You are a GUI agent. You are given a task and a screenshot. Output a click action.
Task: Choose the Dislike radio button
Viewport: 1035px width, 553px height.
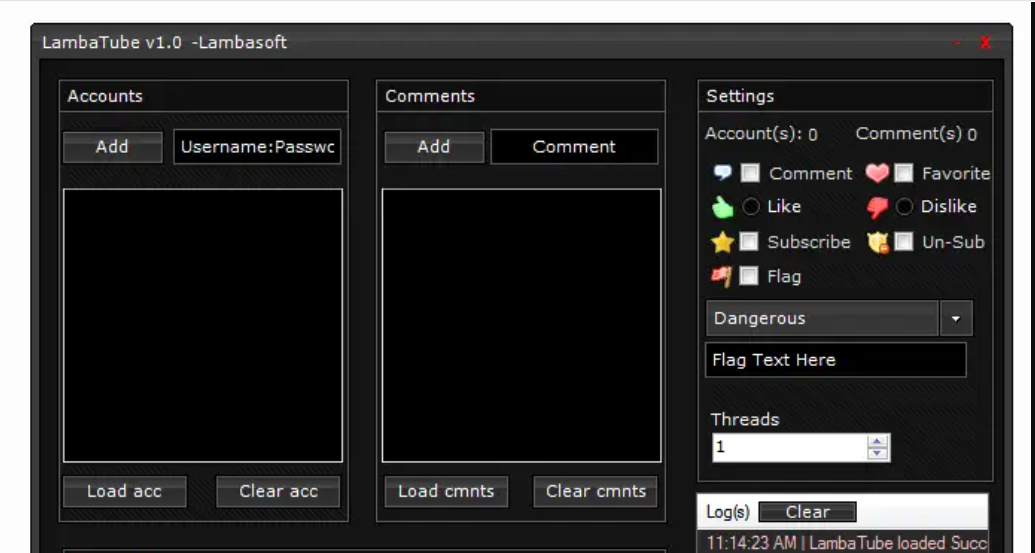tap(904, 207)
